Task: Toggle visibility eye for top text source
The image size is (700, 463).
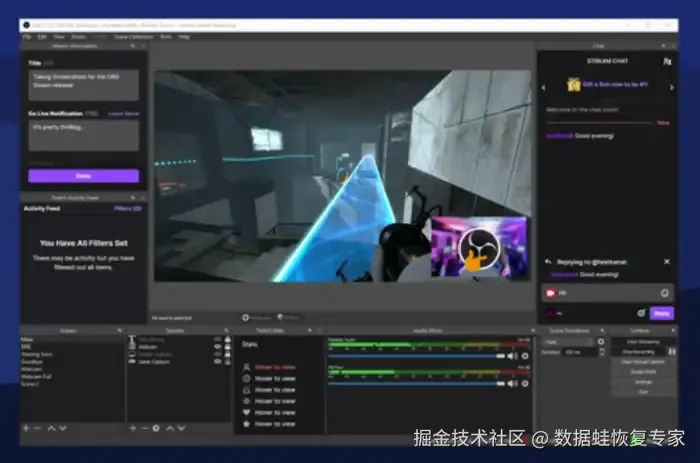Action: 218,339
